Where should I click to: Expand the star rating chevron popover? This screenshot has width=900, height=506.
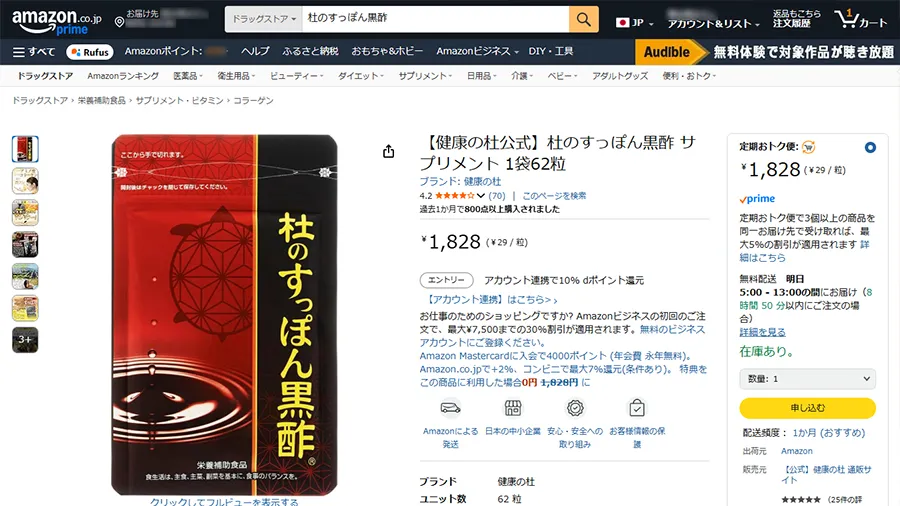point(480,196)
